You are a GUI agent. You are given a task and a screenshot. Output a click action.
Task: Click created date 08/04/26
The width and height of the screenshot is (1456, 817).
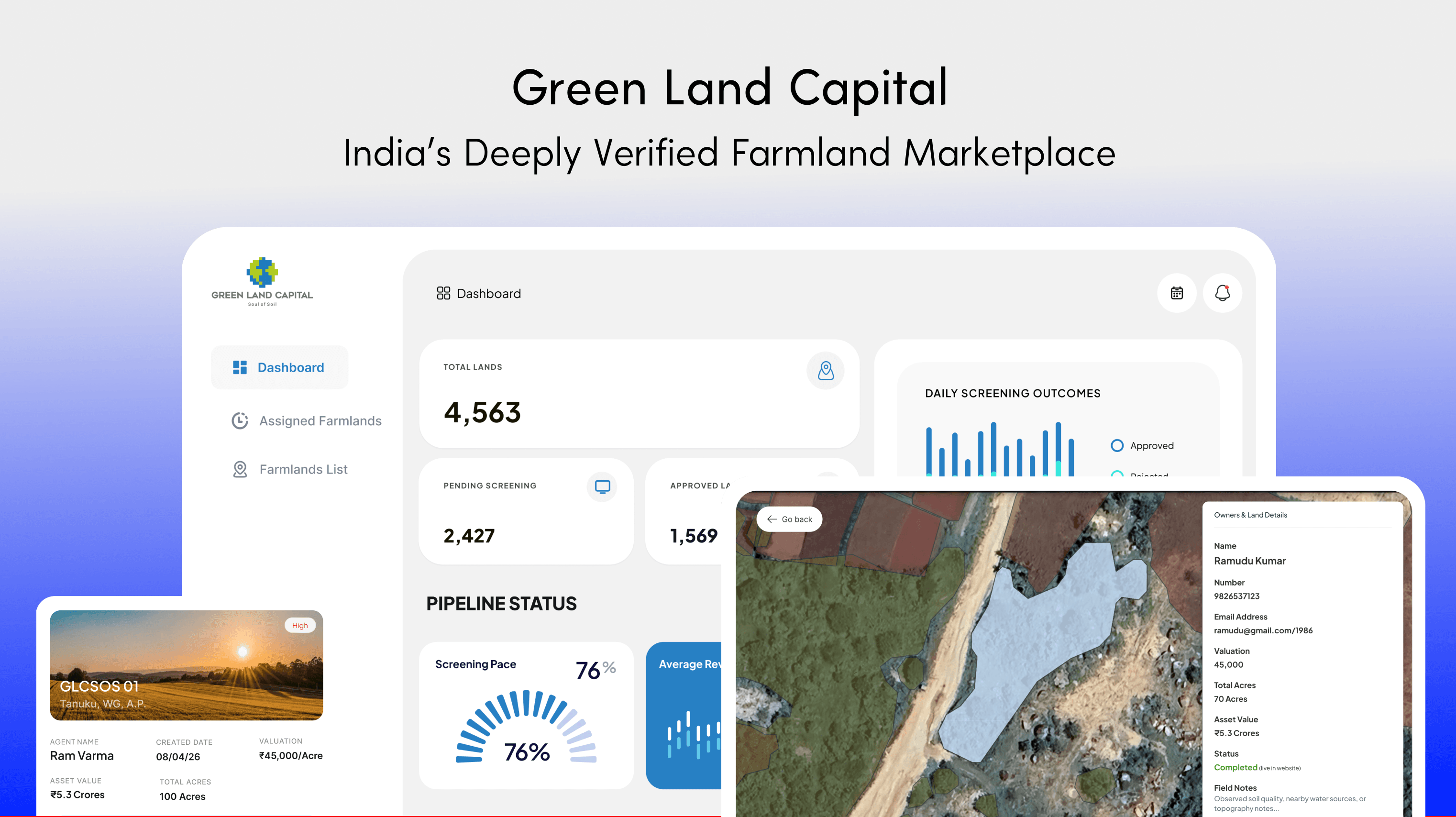coord(178,757)
